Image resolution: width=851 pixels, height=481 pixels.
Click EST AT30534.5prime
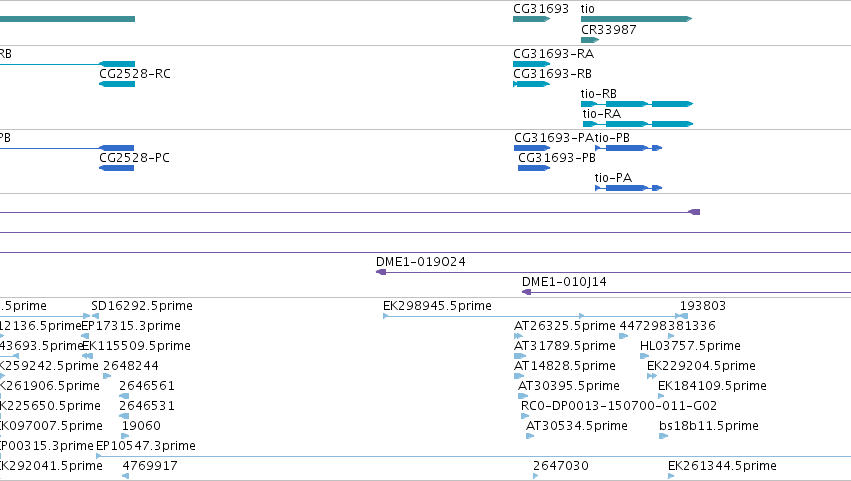click(x=577, y=427)
